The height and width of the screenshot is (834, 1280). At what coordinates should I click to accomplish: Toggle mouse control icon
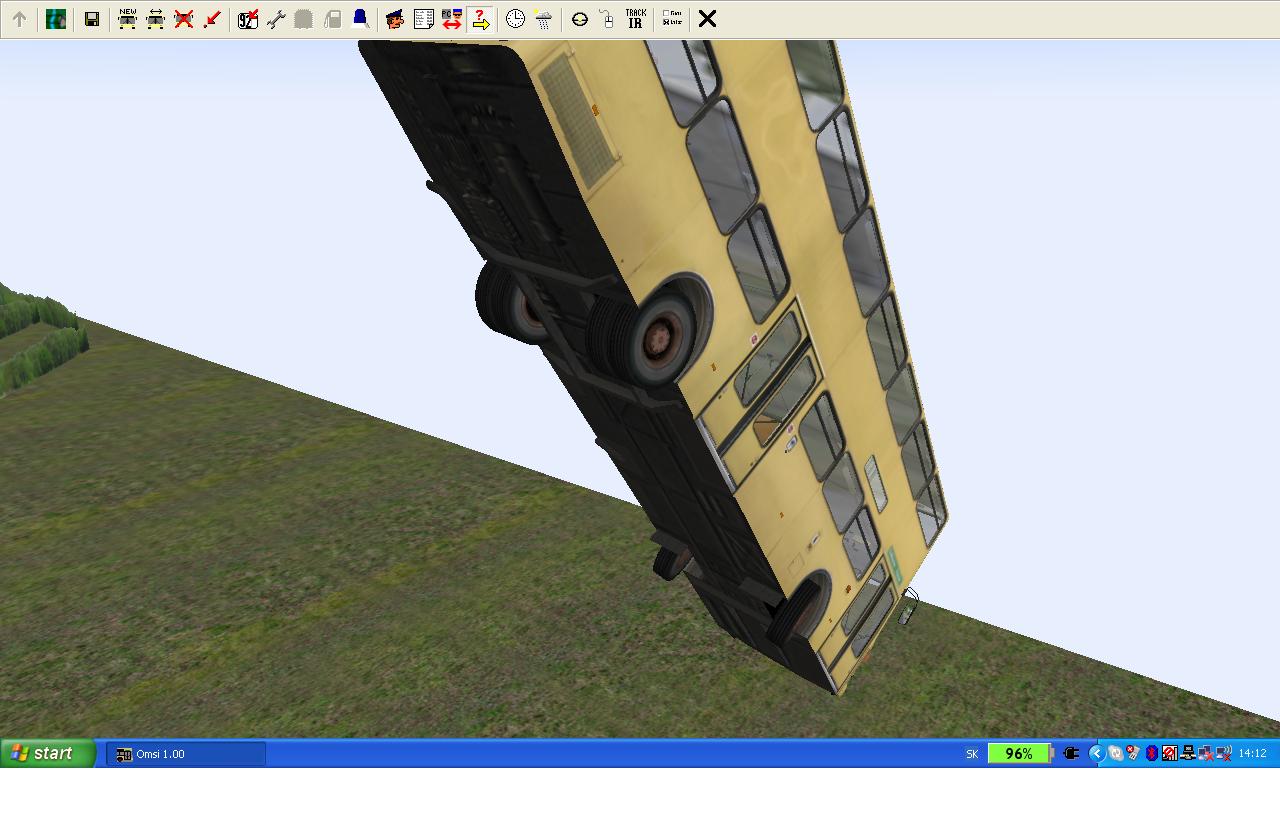click(x=607, y=19)
